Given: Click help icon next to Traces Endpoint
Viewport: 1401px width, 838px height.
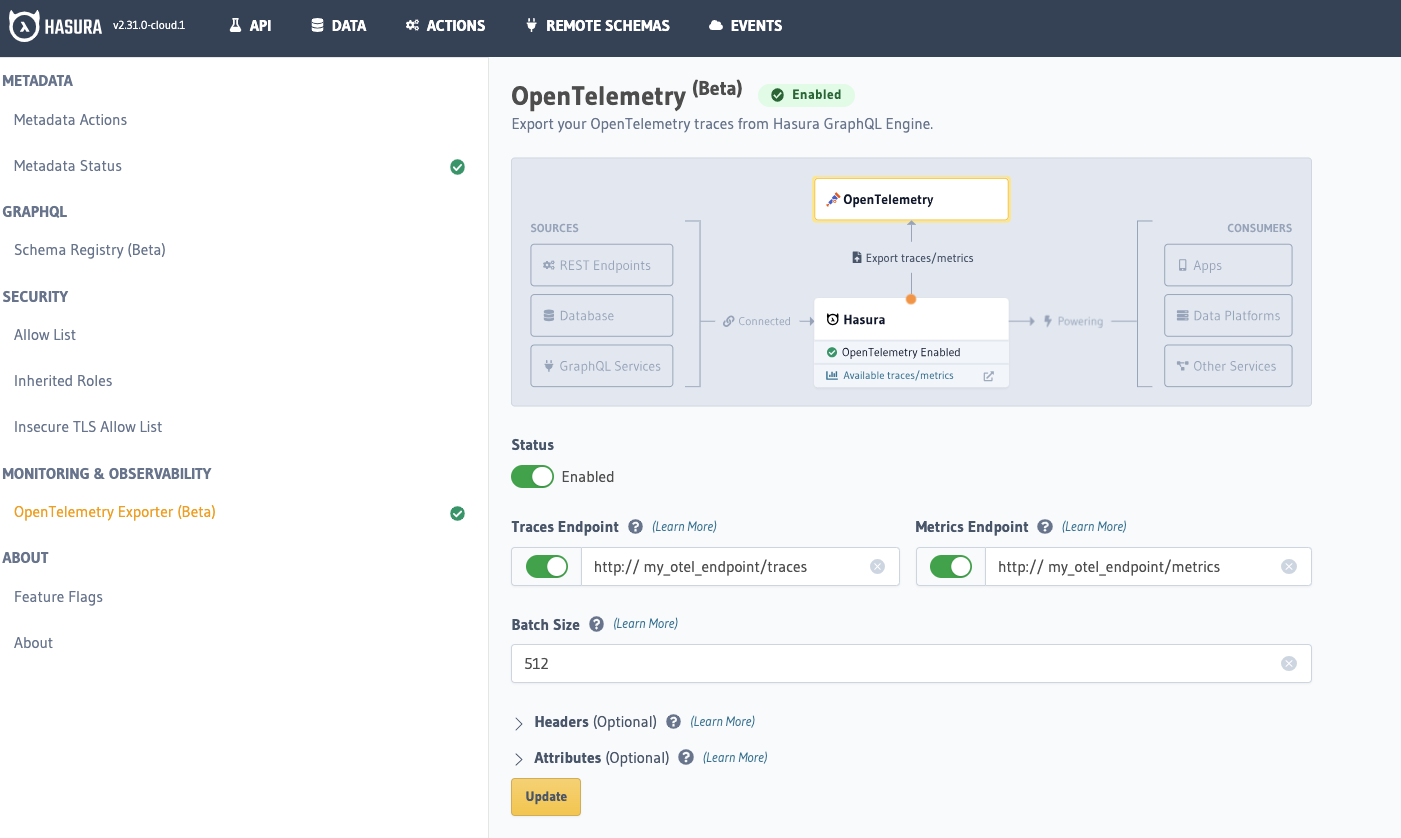Looking at the screenshot, I should coord(636,527).
